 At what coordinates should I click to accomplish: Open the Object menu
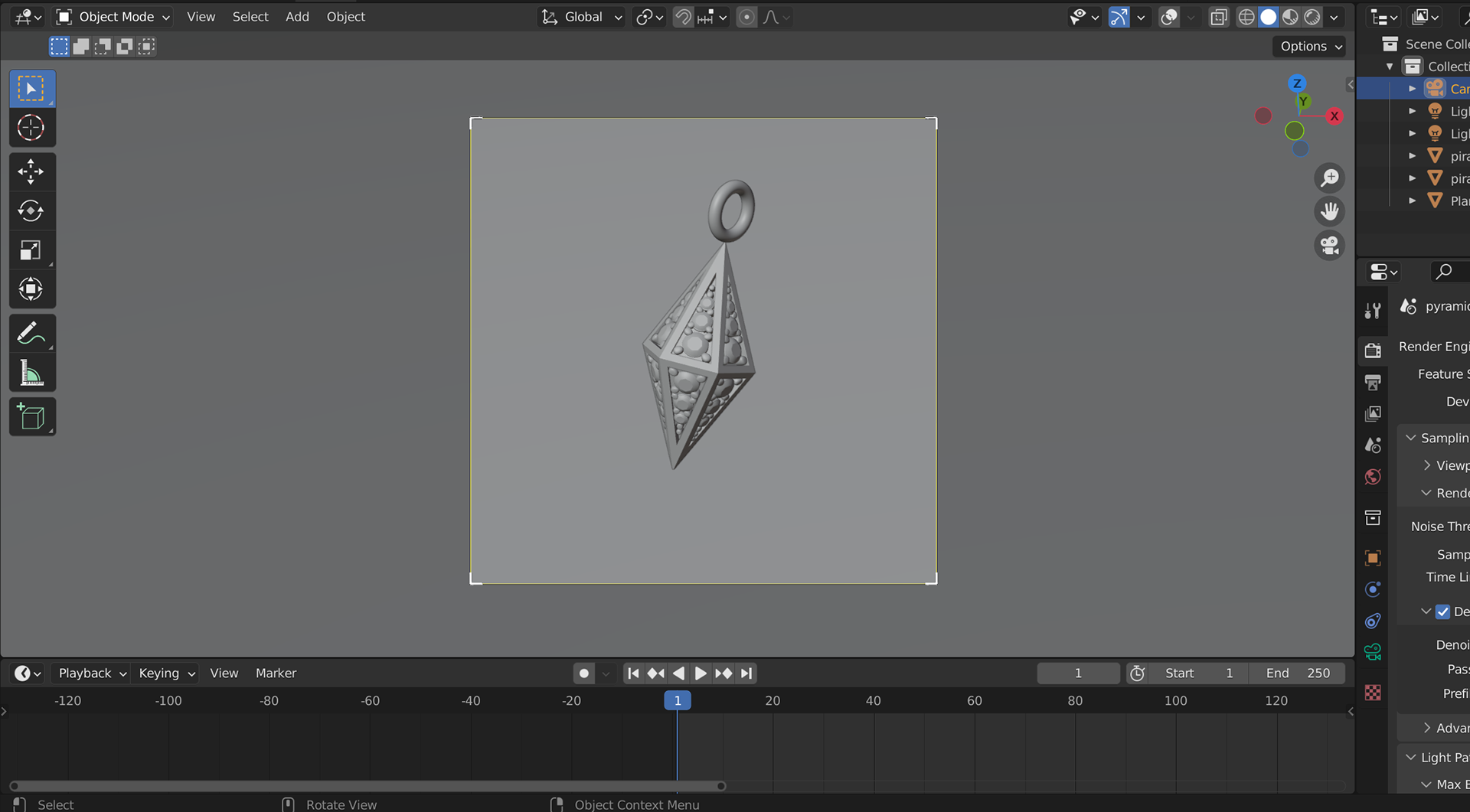346,17
